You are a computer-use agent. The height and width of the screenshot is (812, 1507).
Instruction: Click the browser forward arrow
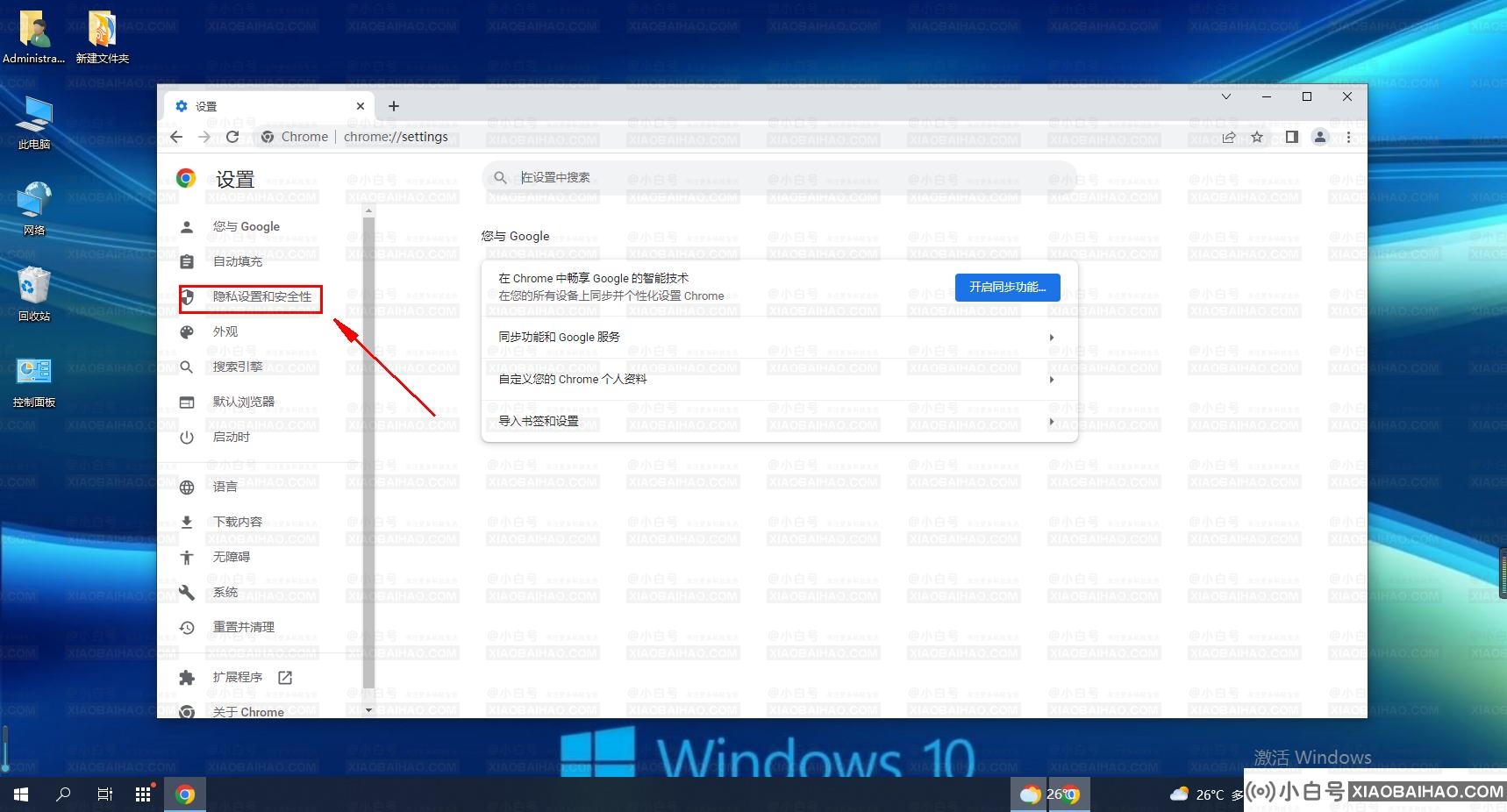(204, 137)
